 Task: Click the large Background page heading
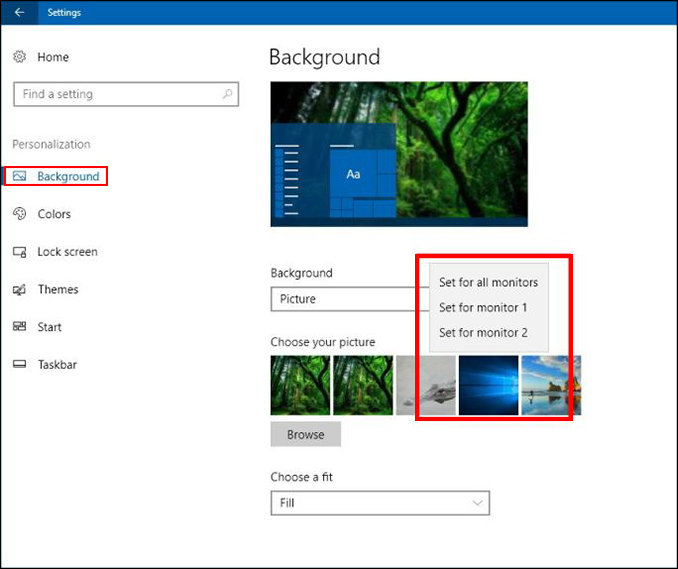pos(325,58)
